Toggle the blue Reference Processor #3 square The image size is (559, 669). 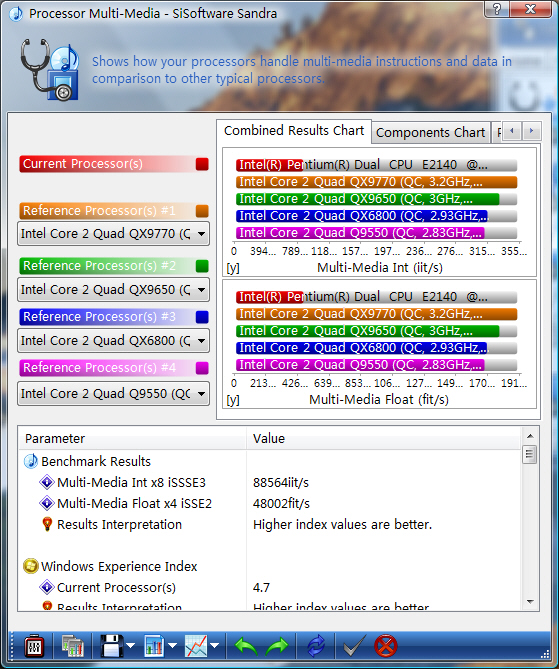pos(202,317)
